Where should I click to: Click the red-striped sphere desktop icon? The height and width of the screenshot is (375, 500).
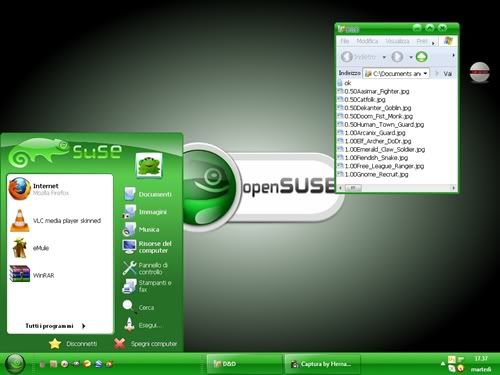pyautogui.click(x=480, y=72)
